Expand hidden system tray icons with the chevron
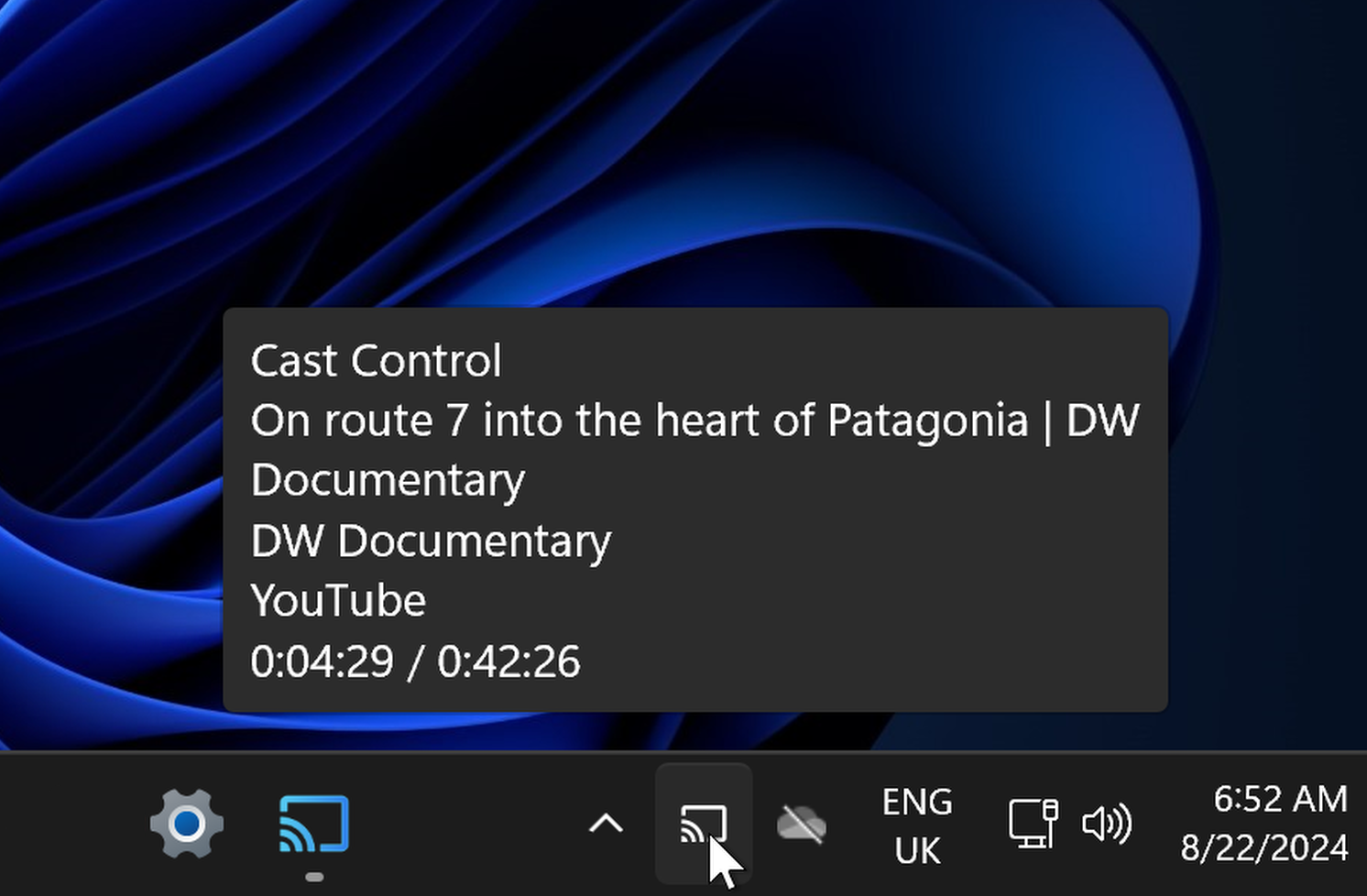The width and height of the screenshot is (1367, 896). pos(606,823)
